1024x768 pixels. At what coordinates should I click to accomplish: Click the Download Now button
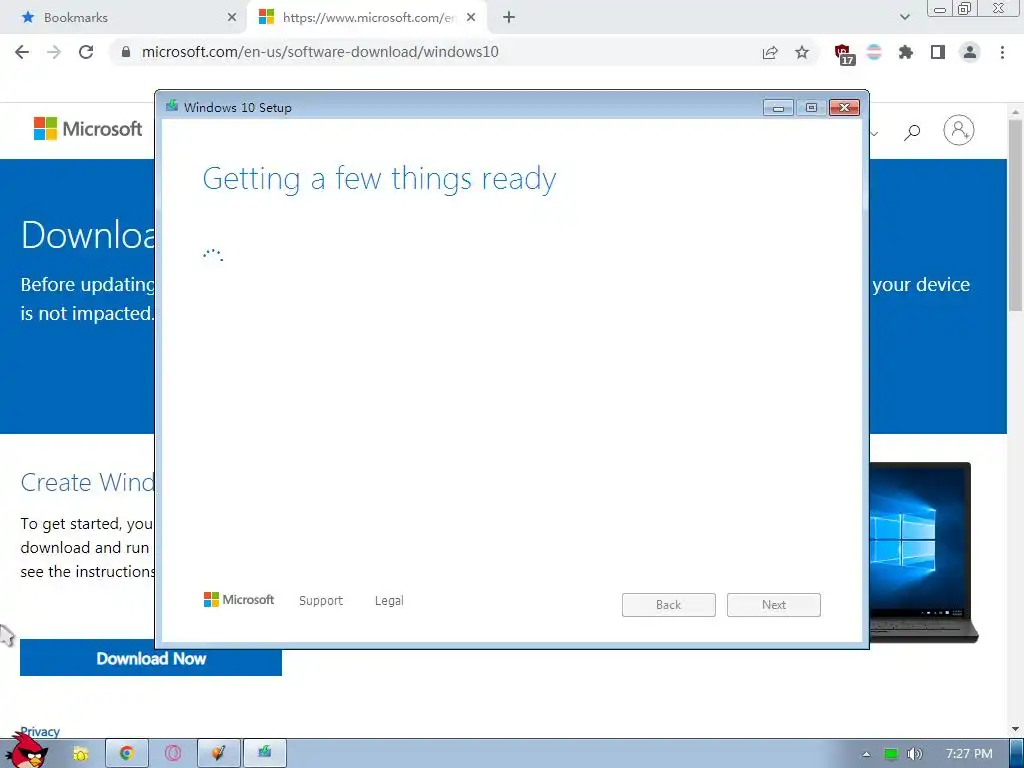coord(151,658)
